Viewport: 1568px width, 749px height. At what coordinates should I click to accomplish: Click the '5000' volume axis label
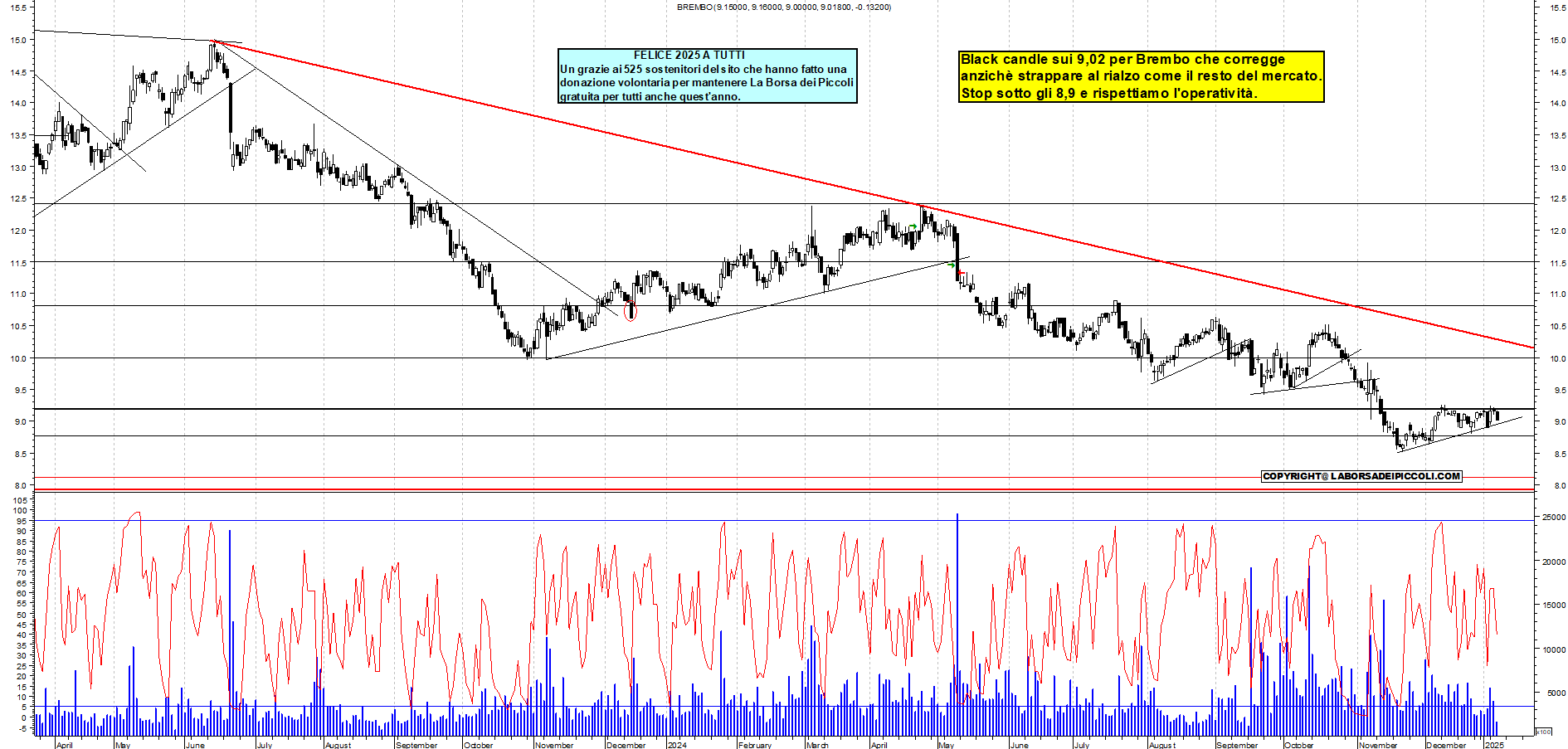[1556, 693]
